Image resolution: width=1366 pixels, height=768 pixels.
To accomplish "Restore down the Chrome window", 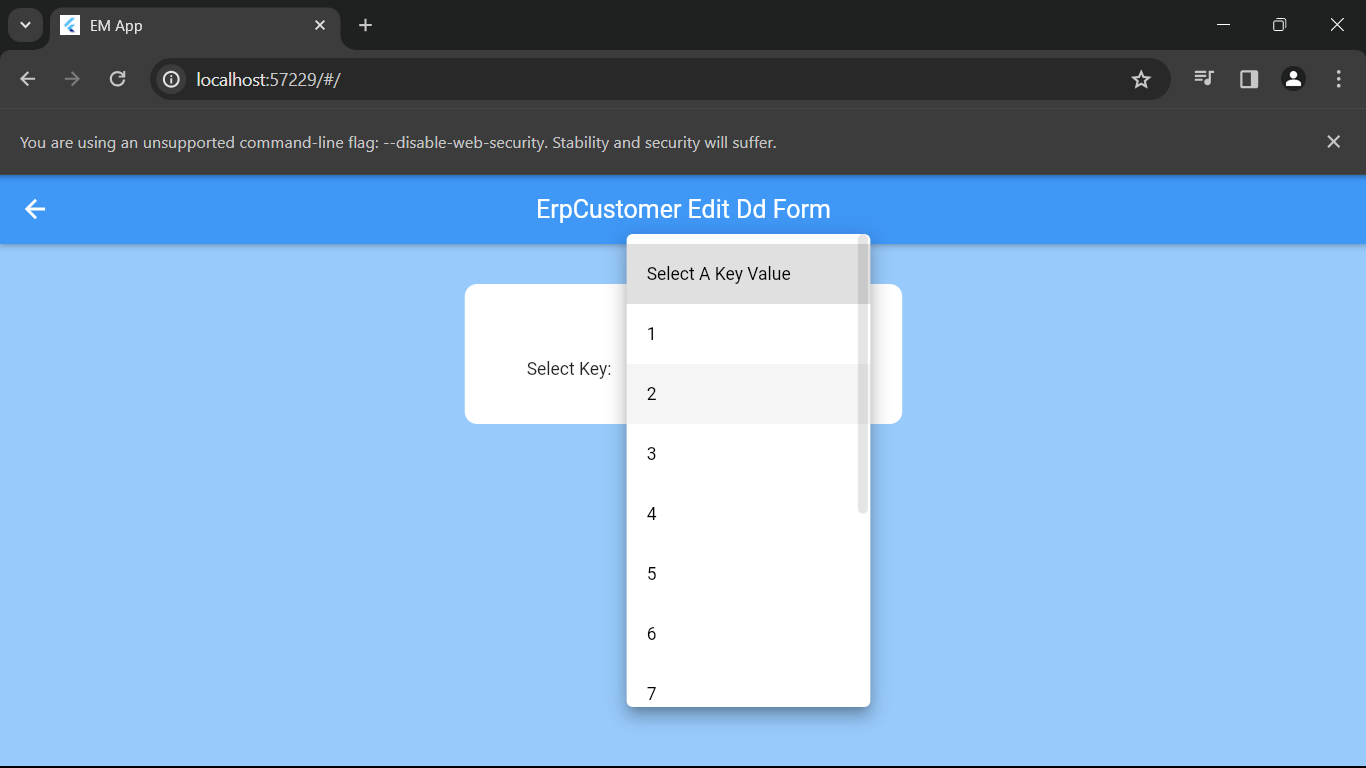I will pyautogui.click(x=1279, y=25).
